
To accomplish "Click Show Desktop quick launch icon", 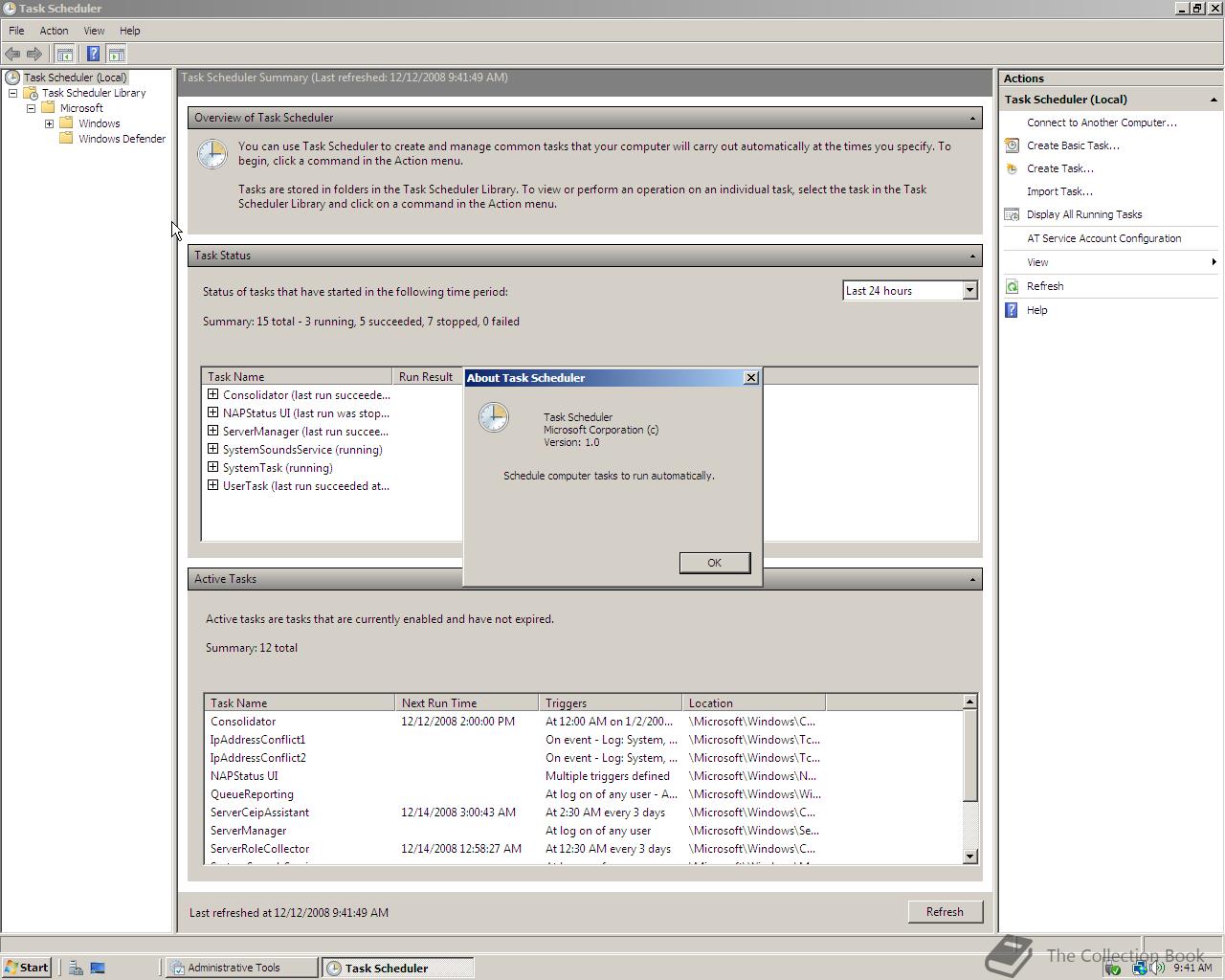I will coord(97,968).
